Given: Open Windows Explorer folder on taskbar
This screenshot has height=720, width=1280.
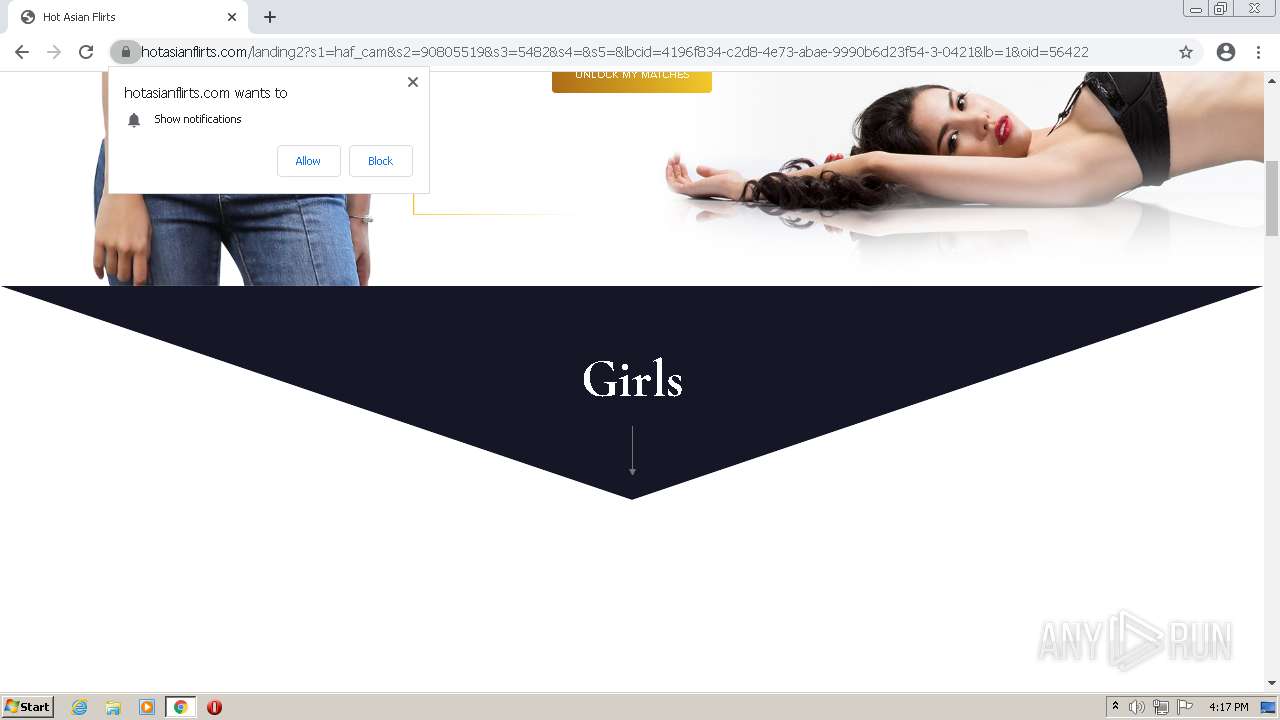Looking at the screenshot, I should coord(113,707).
